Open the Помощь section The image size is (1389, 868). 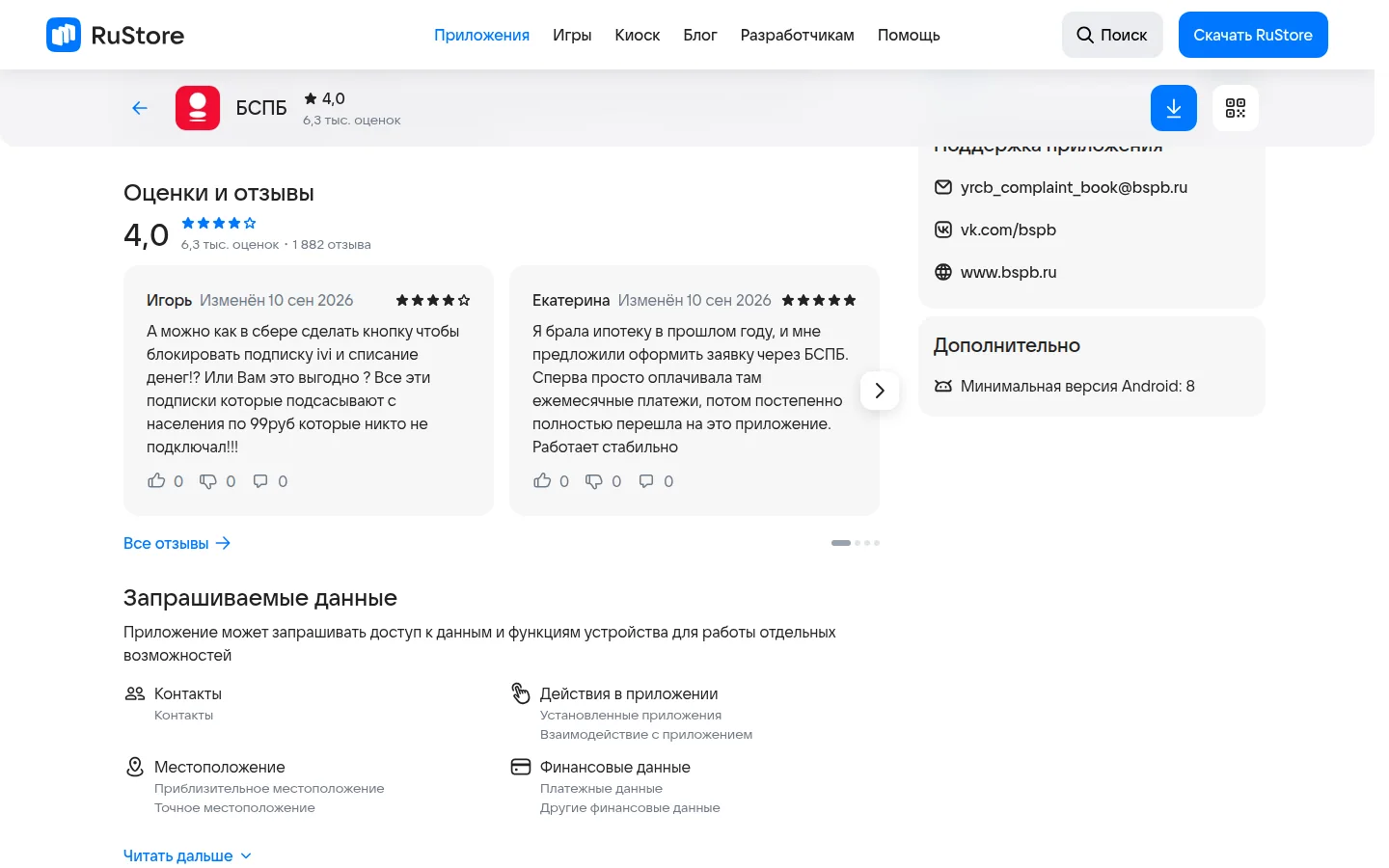tap(909, 35)
